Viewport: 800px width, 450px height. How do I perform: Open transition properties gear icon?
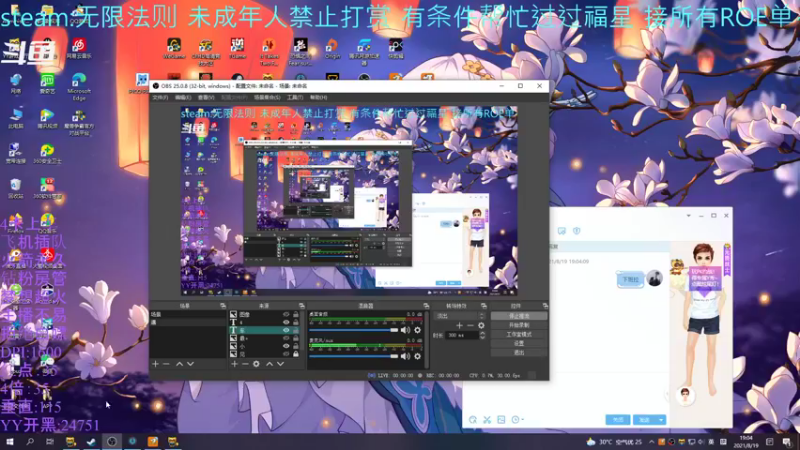point(481,325)
